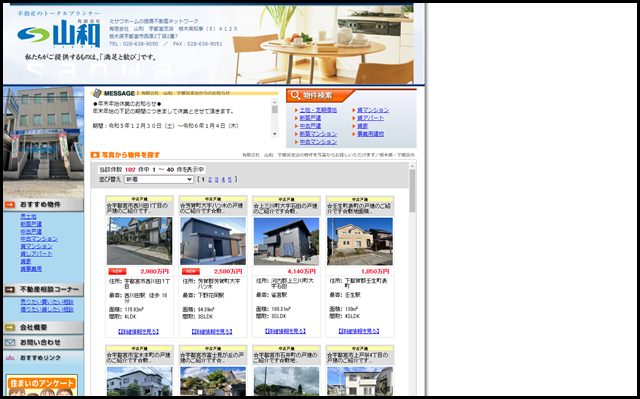
Task: Click 詳細情報を見る under the 4LDK listing
Action: [x=138, y=332]
